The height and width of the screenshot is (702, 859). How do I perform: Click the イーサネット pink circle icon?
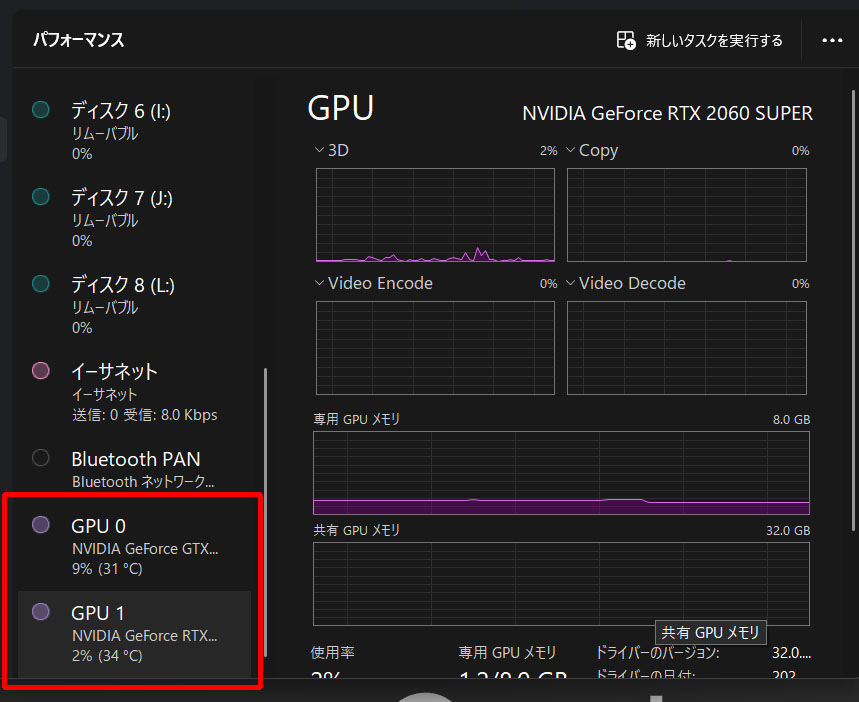41,371
